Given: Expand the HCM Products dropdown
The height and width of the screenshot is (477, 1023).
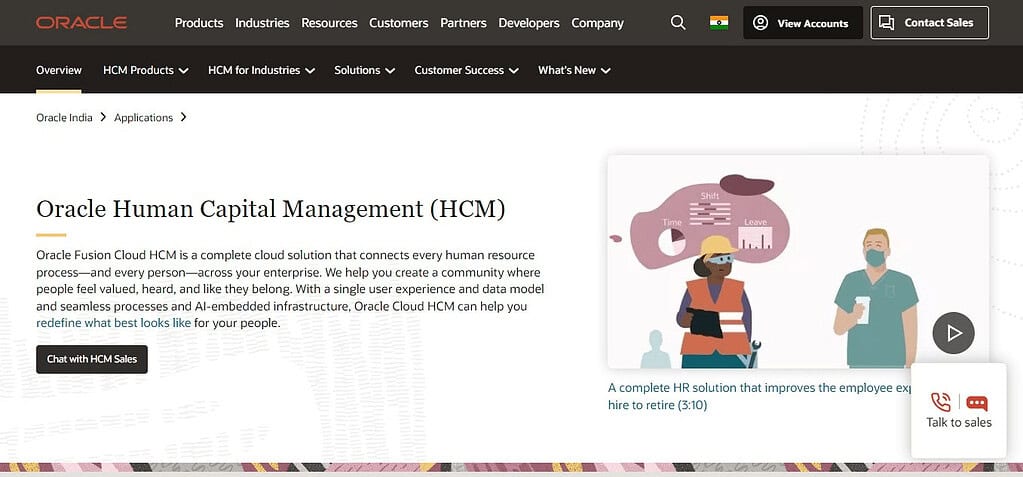Looking at the screenshot, I should pyautogui.click(x=145, y=70).
